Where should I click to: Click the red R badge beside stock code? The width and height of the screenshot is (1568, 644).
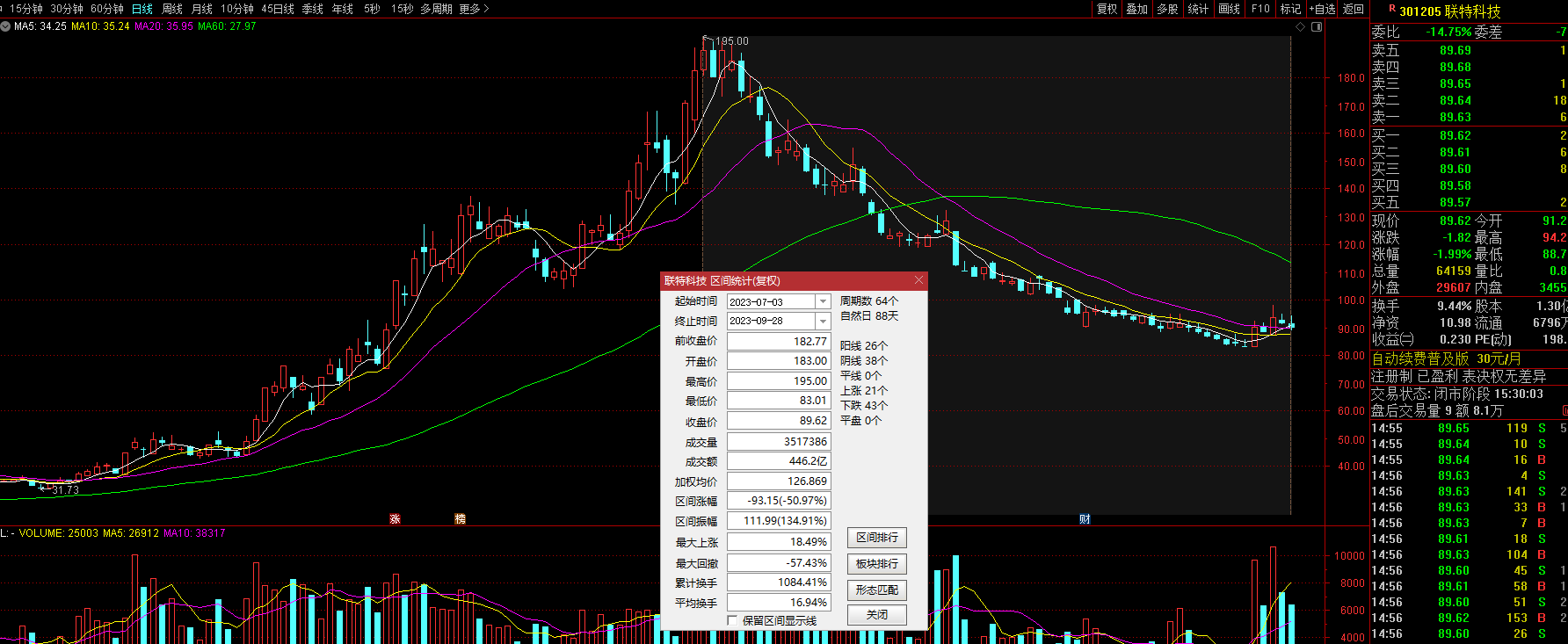[1392, 9]
